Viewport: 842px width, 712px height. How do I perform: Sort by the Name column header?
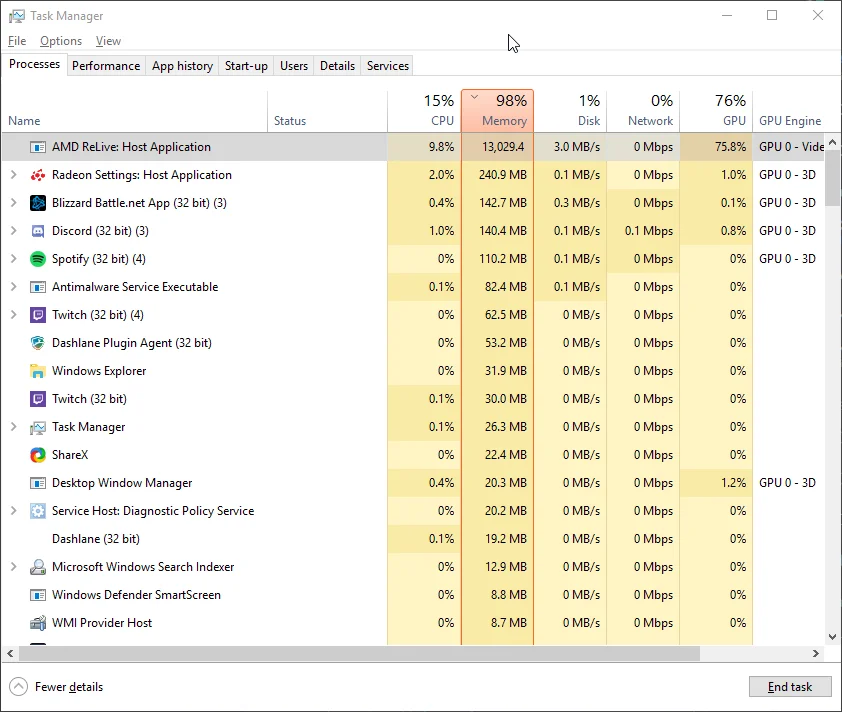(x=134, y=111)
